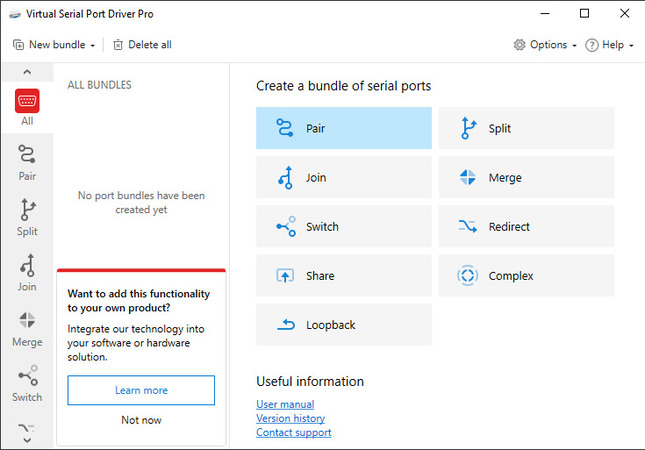This screenshot has height=450, width=645.
Task: Click the ALL BUNDLES heading text
Action: tap(100, 85)
